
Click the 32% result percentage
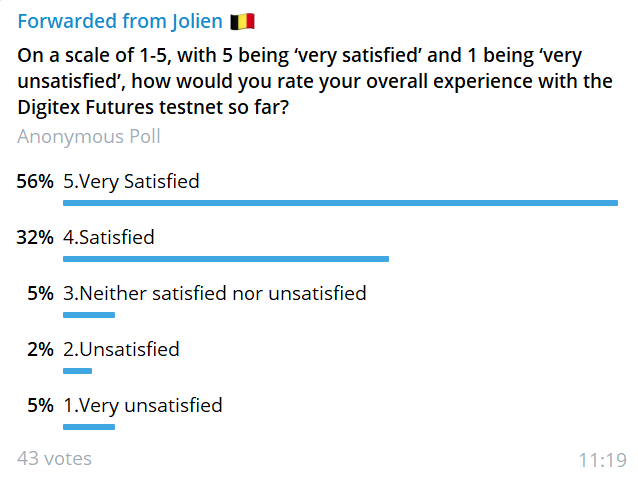(35, 238)
